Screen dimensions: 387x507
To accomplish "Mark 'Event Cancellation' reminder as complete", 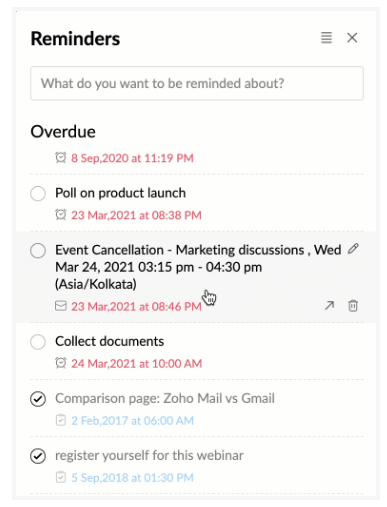I will point(38,251).
